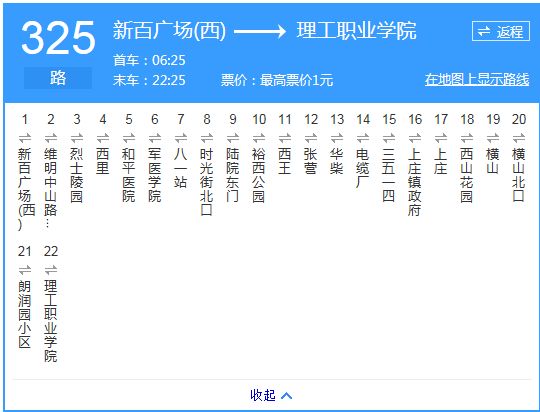Select stop 上庄镇政府
Viewport: 540px width, 412px height.
coord(415,182)
